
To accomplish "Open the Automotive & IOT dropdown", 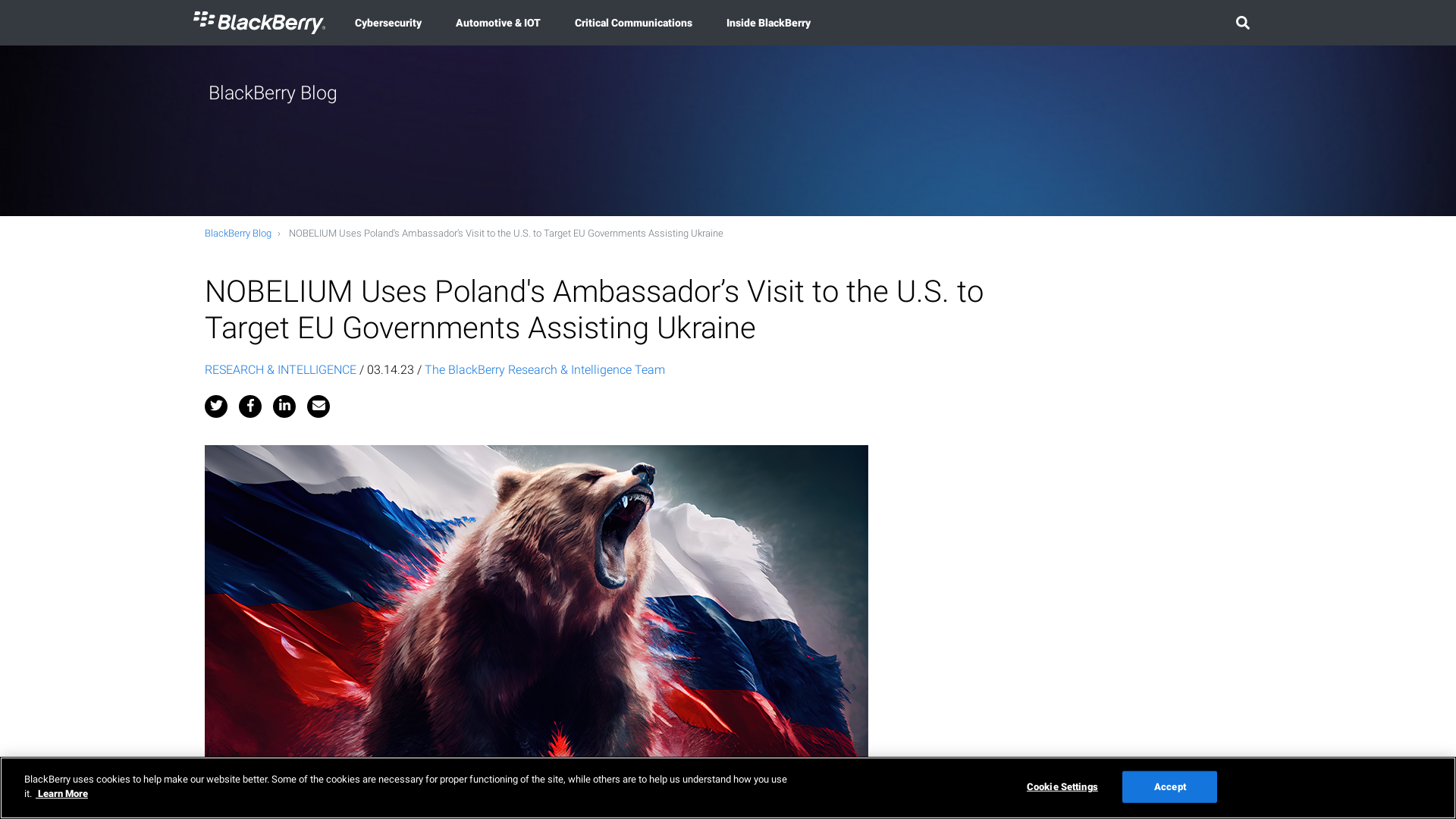I will 497,23.
